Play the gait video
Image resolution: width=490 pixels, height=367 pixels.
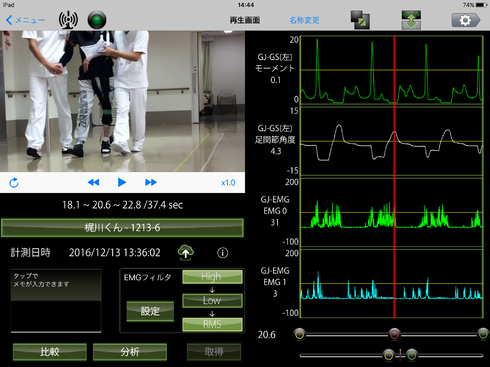click(x=122, y=182)
